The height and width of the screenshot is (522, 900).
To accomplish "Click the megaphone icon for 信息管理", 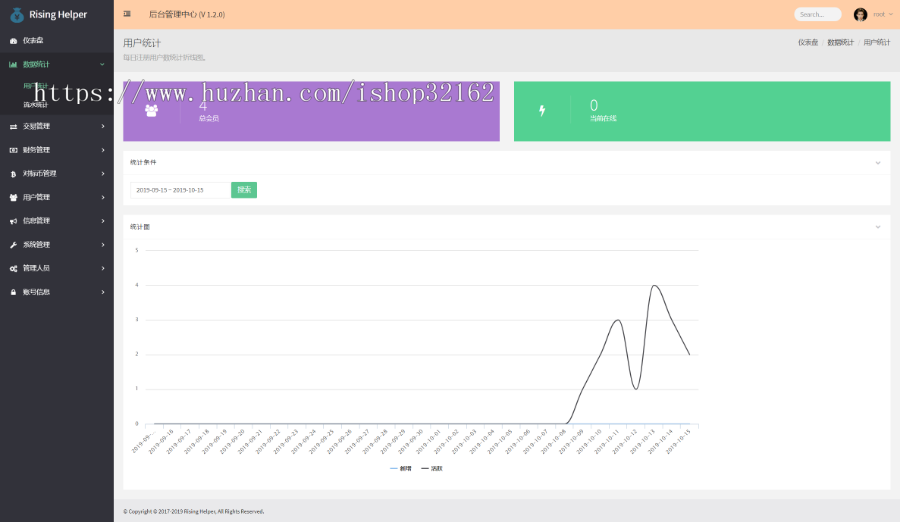I will coord(13,221).
